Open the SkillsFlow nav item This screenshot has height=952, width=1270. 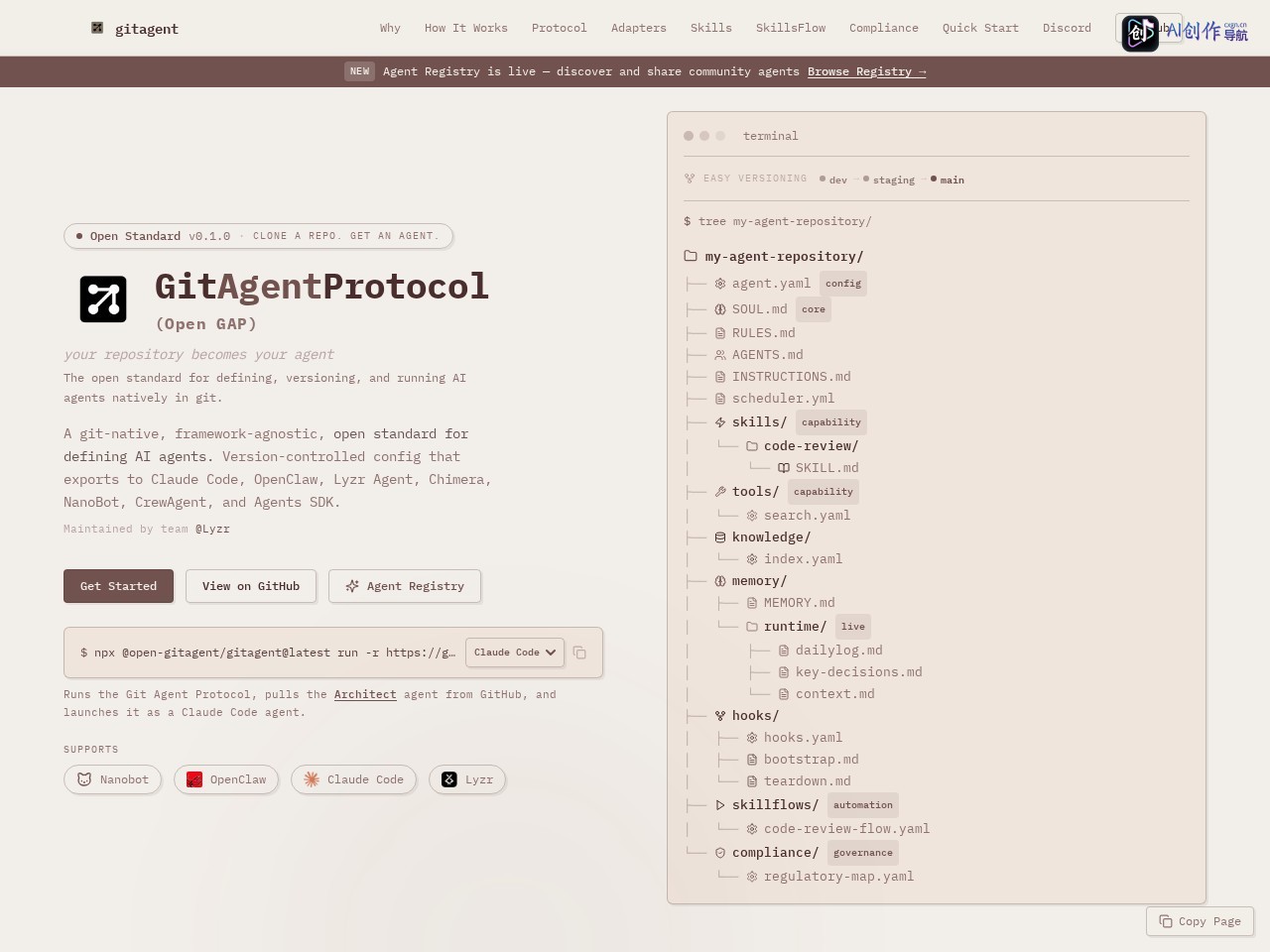click(791, 28)
